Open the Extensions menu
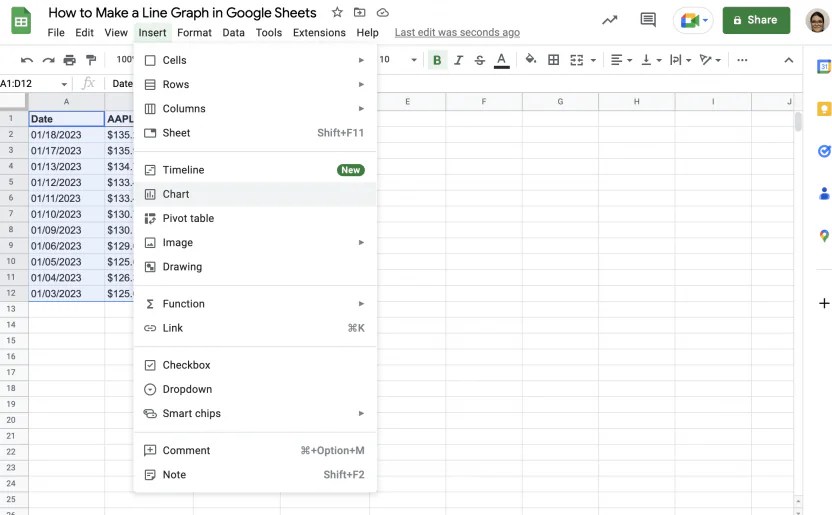832x515 pixels. [x=319, y=33]
